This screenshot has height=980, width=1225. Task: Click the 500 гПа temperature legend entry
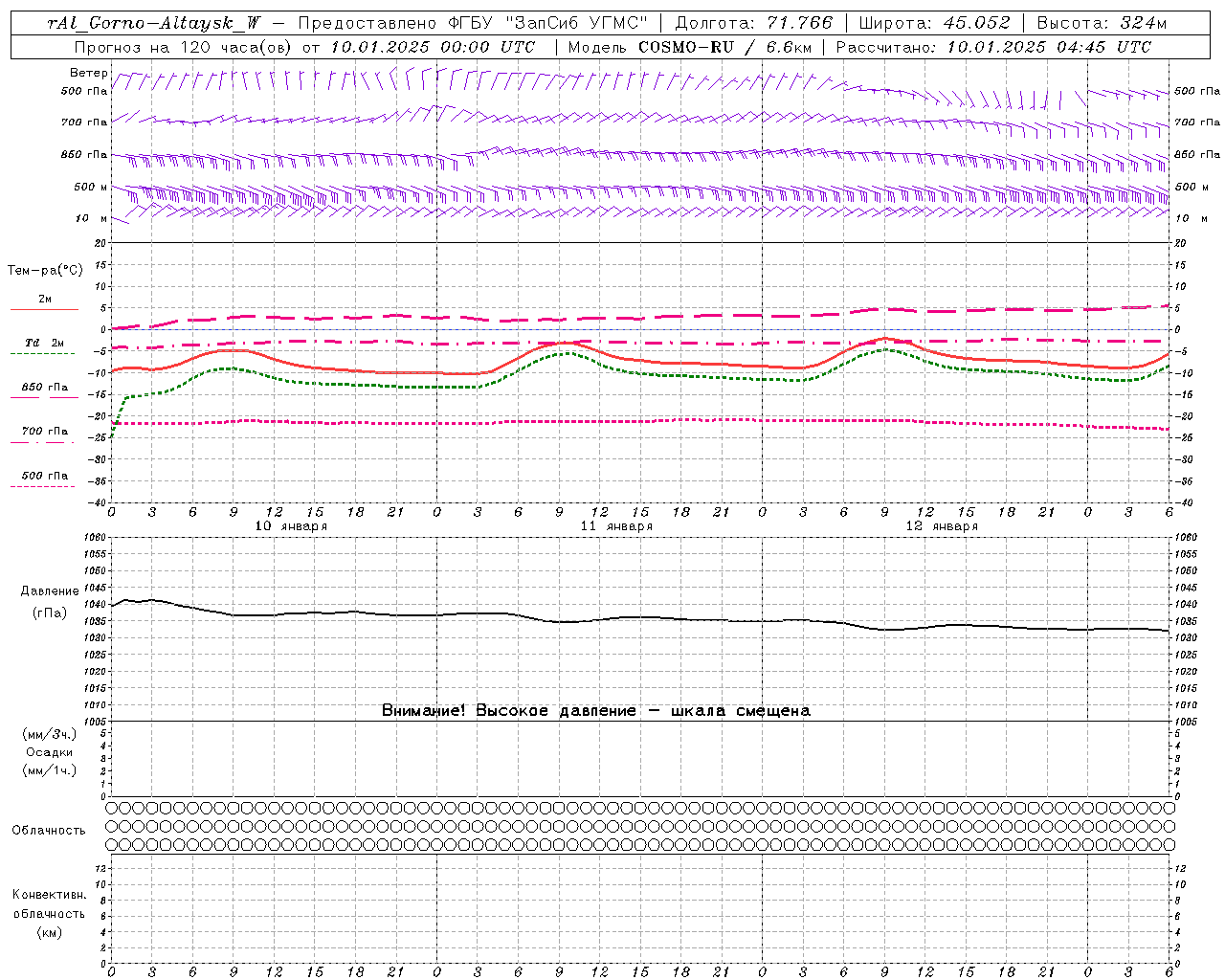coord(45,476)
